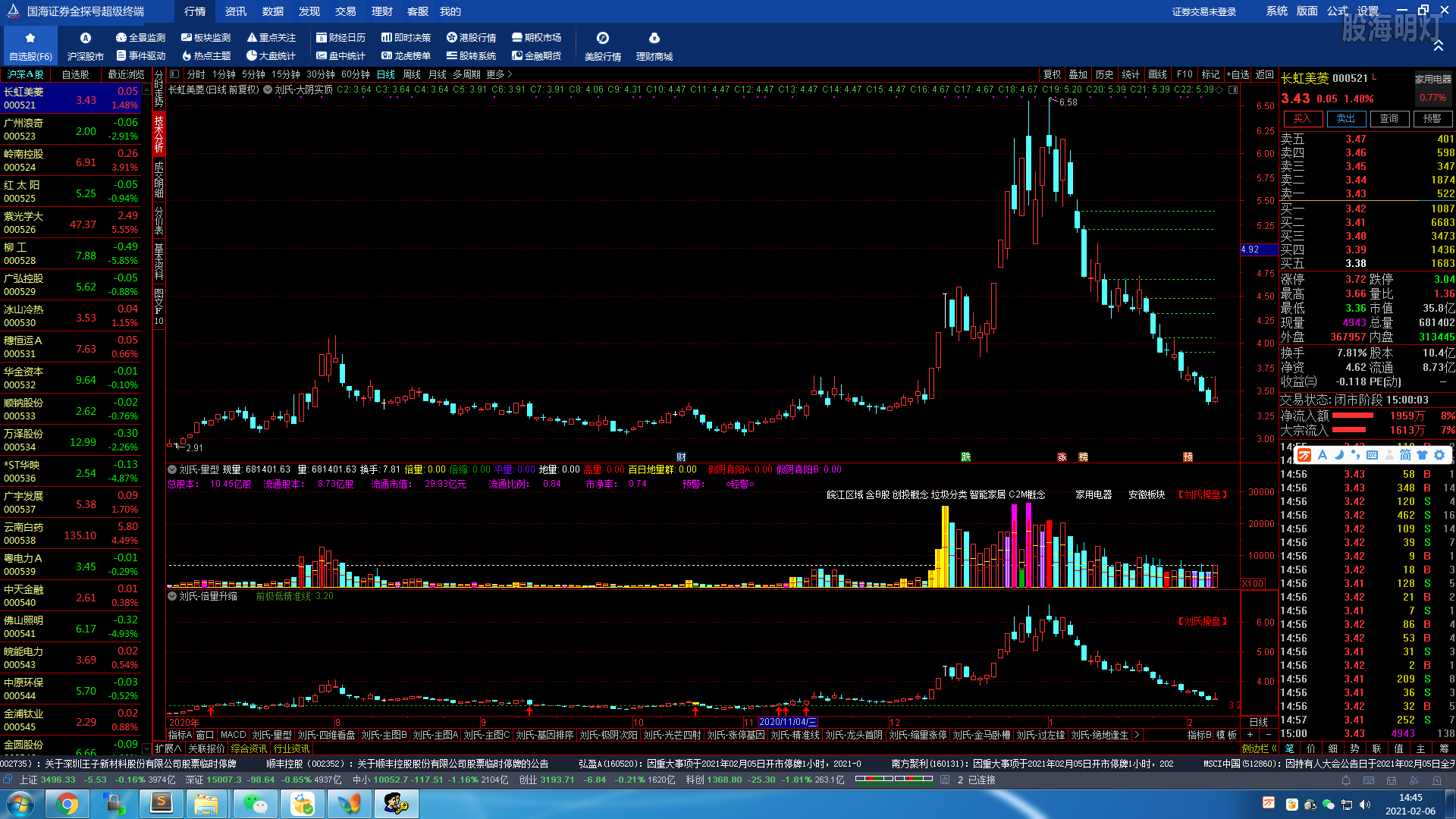
Task: Open 全景监测 panorama monitor
Action: tap(140, 37)
